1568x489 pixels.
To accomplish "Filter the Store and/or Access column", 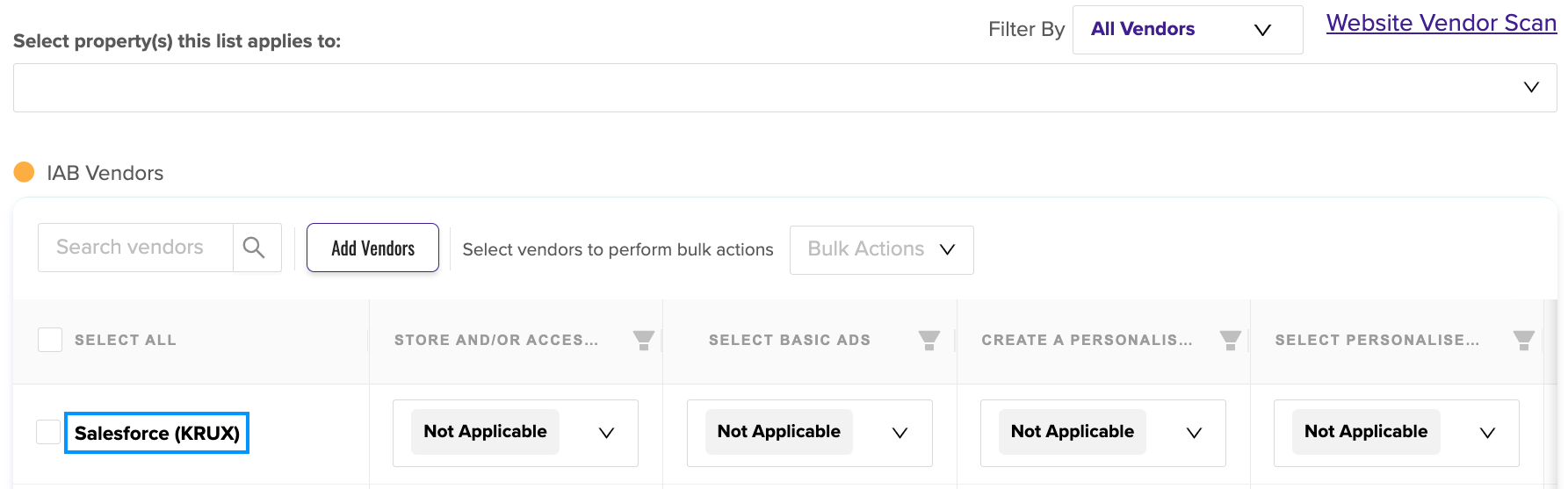I will [644, 341].
